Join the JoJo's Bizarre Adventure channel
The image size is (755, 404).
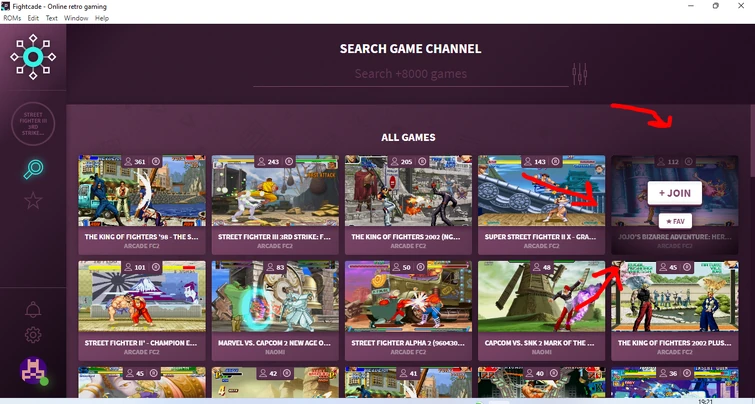point(675,193)
